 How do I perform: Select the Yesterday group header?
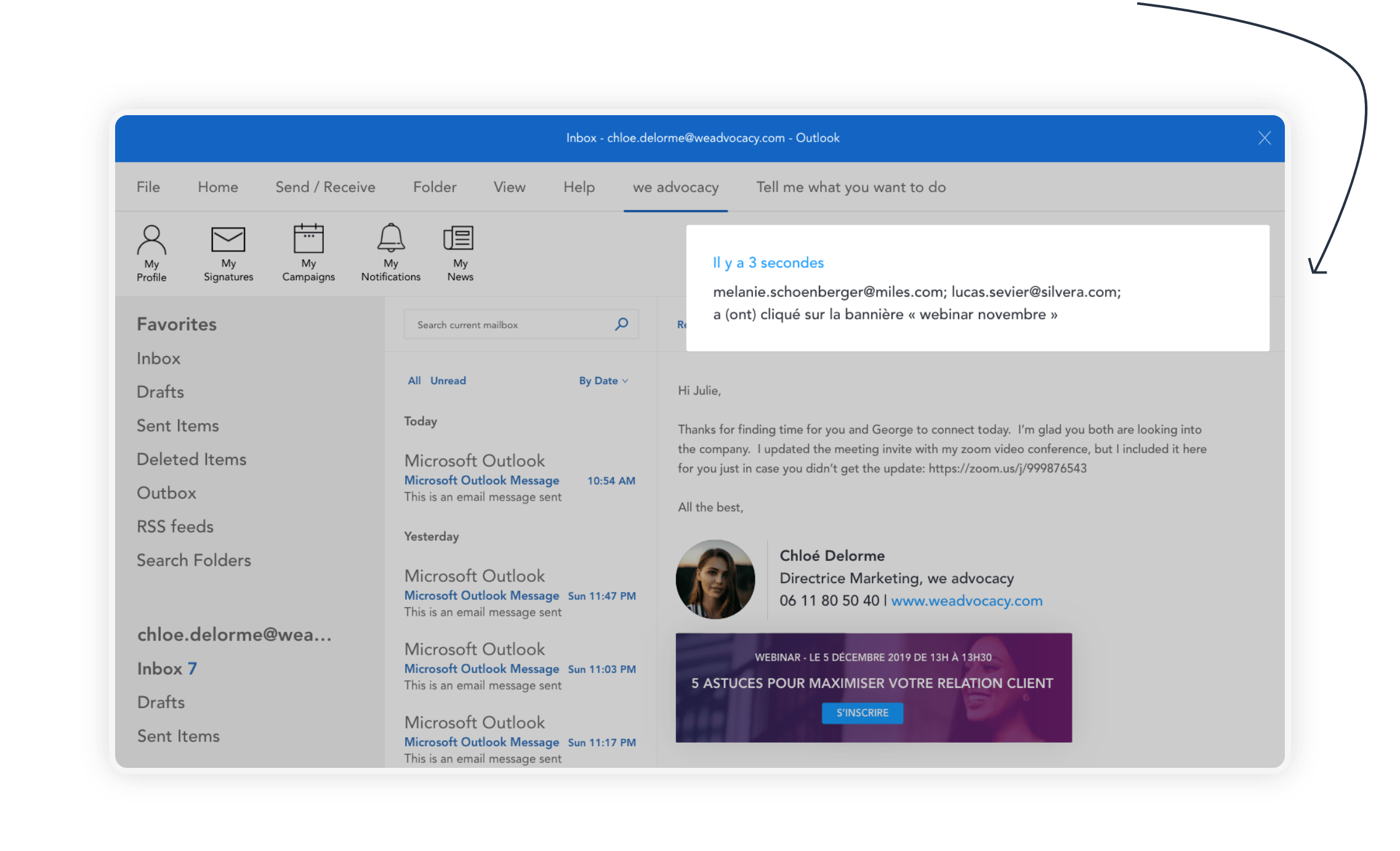432,536
